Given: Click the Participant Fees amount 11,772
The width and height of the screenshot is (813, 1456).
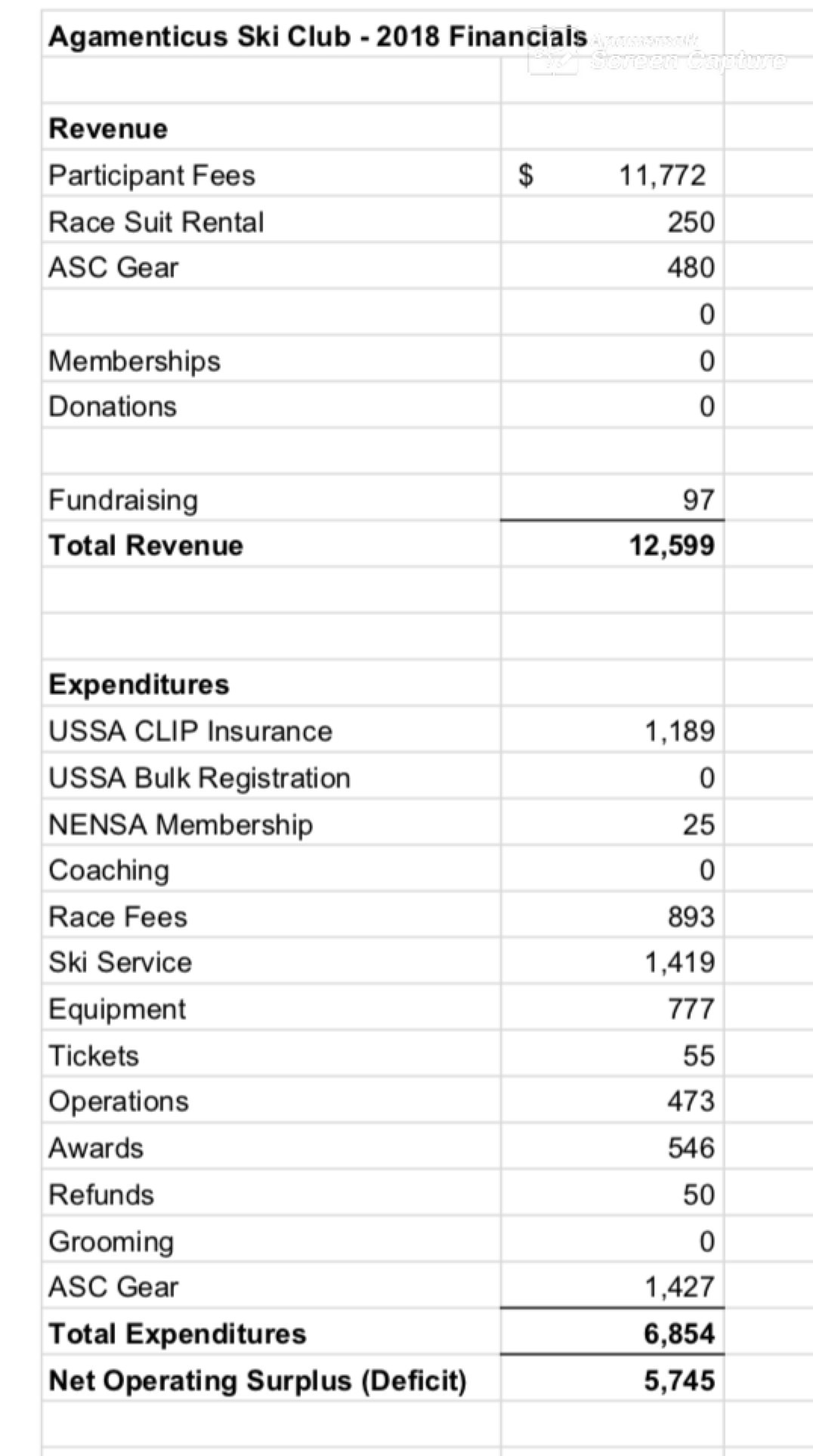Looking at the screenshot, I should [x=662, y=175].
